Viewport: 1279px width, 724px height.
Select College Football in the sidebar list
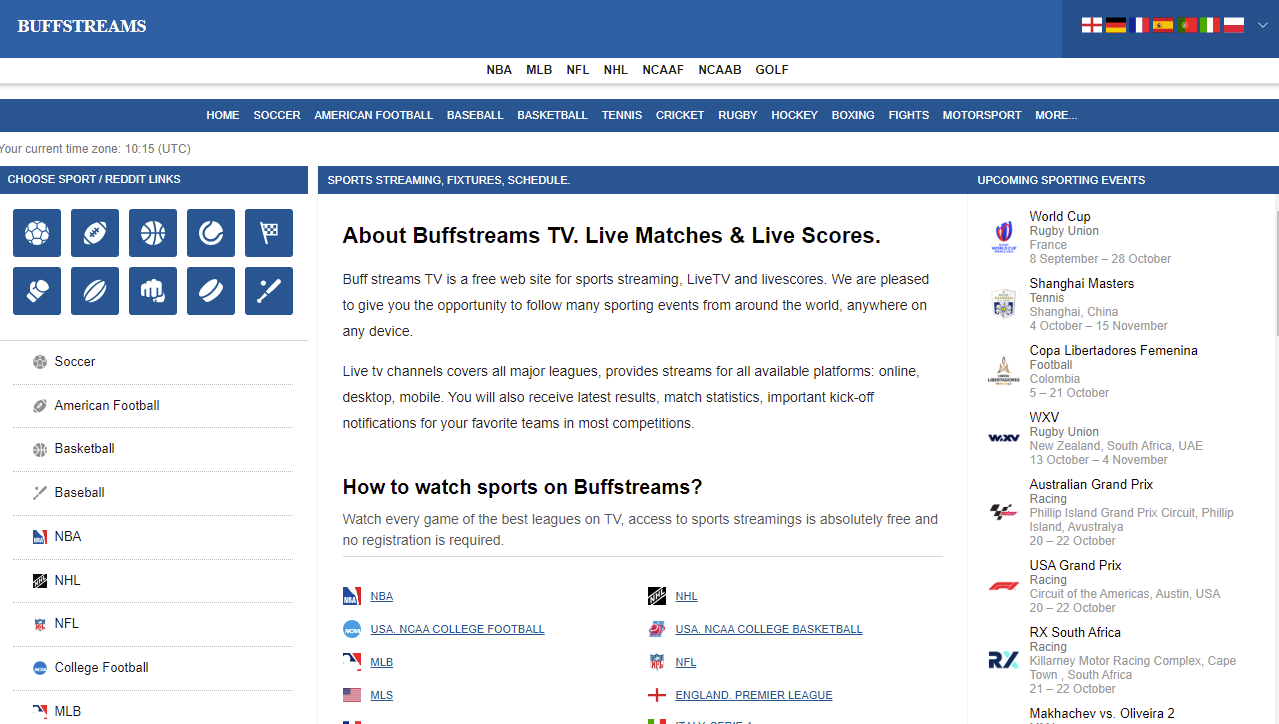coord(153,668)
